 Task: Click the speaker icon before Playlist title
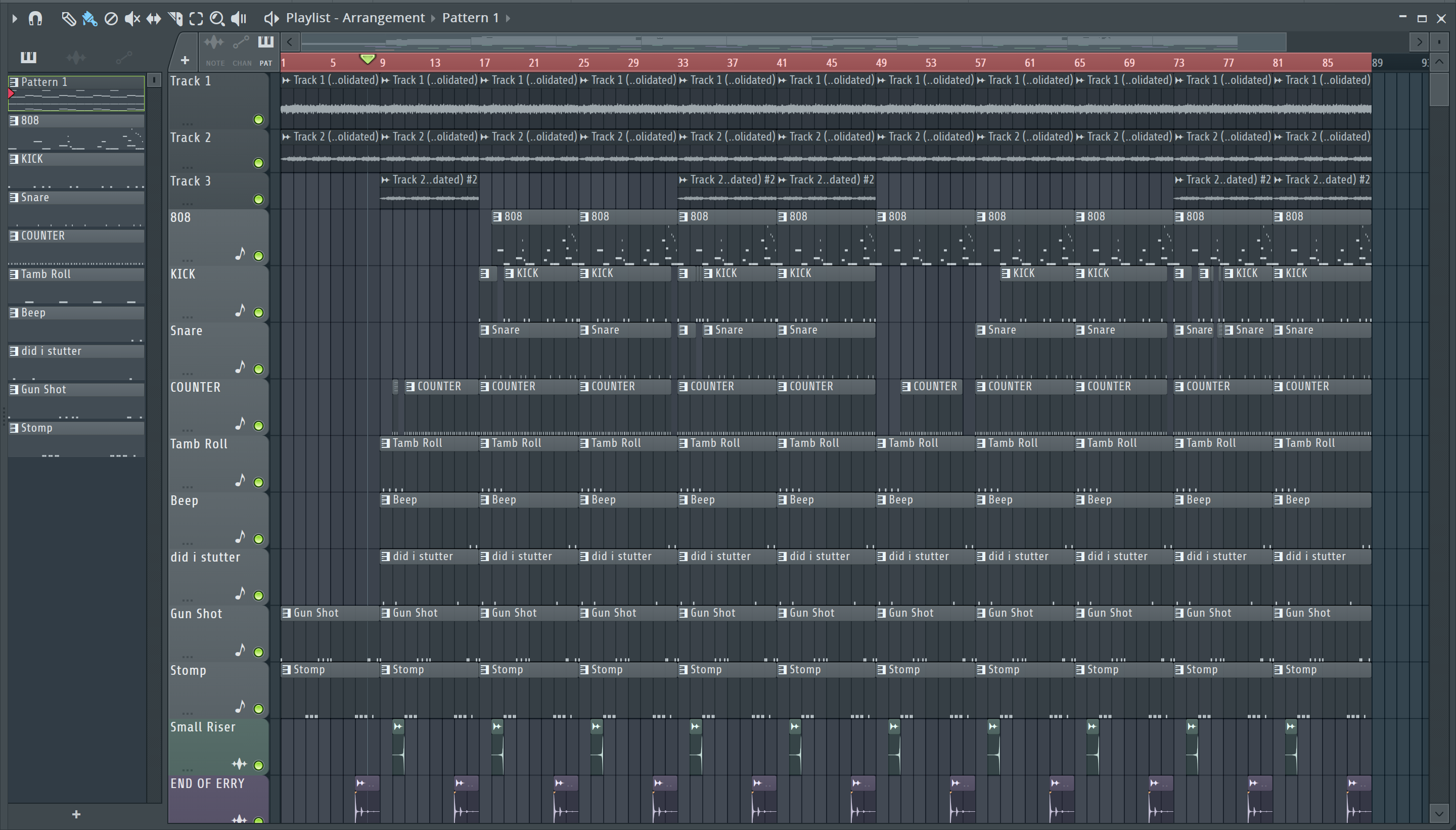(x=271, y=19)
